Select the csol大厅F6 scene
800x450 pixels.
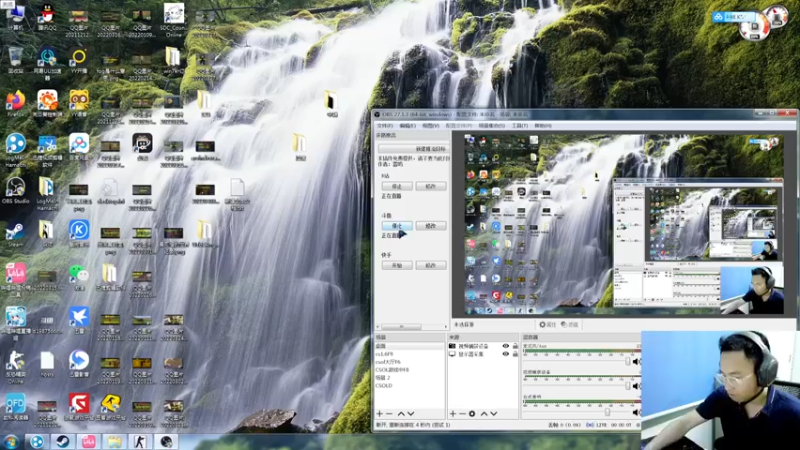pyautogui.click(x=410, y=362)
